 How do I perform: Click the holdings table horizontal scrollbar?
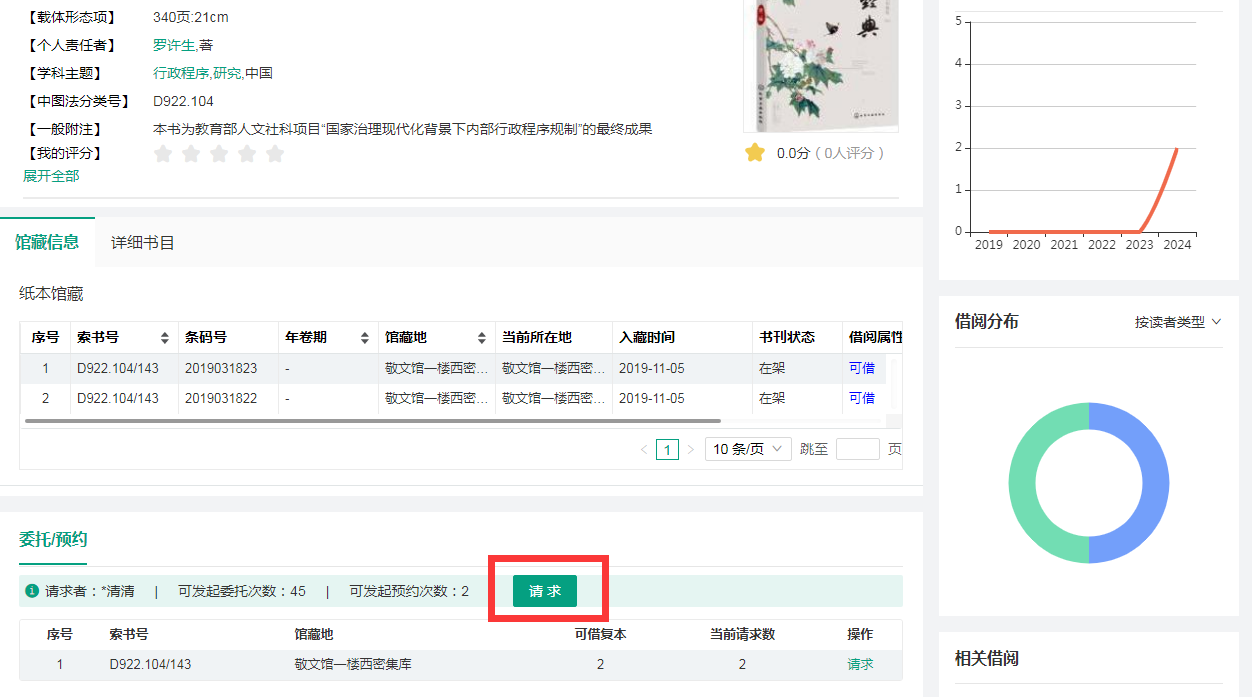tap(372, 421)
